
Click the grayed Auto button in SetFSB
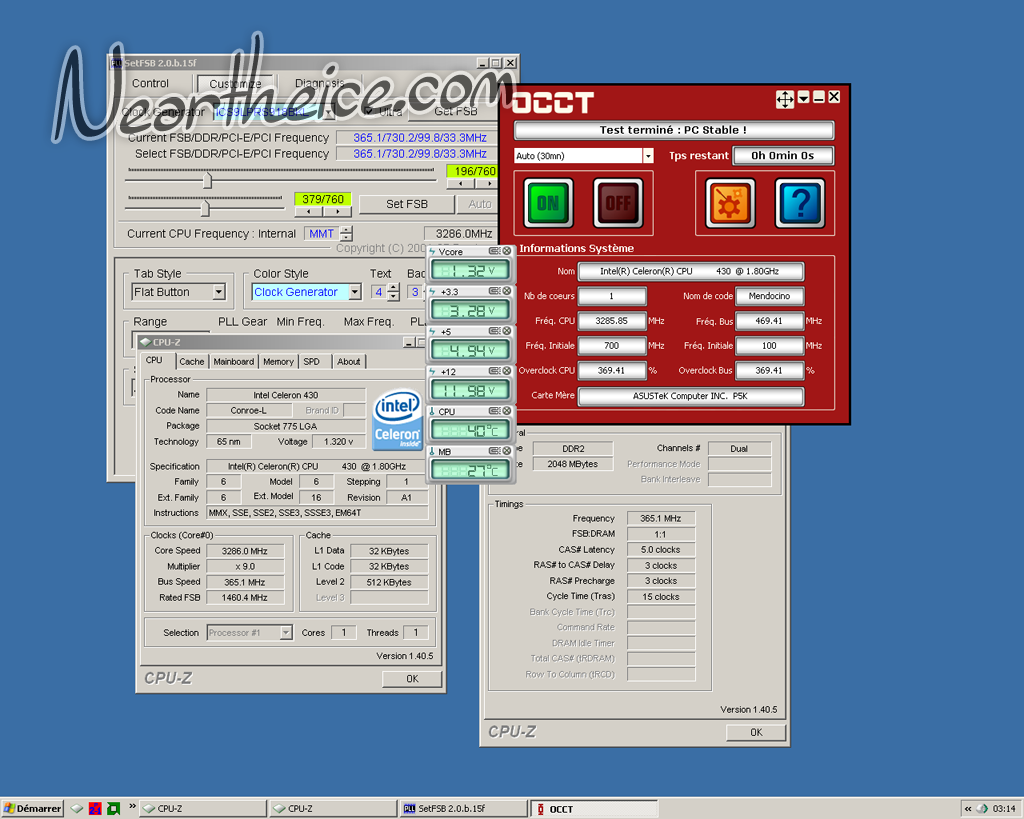(x=479, y=204)
